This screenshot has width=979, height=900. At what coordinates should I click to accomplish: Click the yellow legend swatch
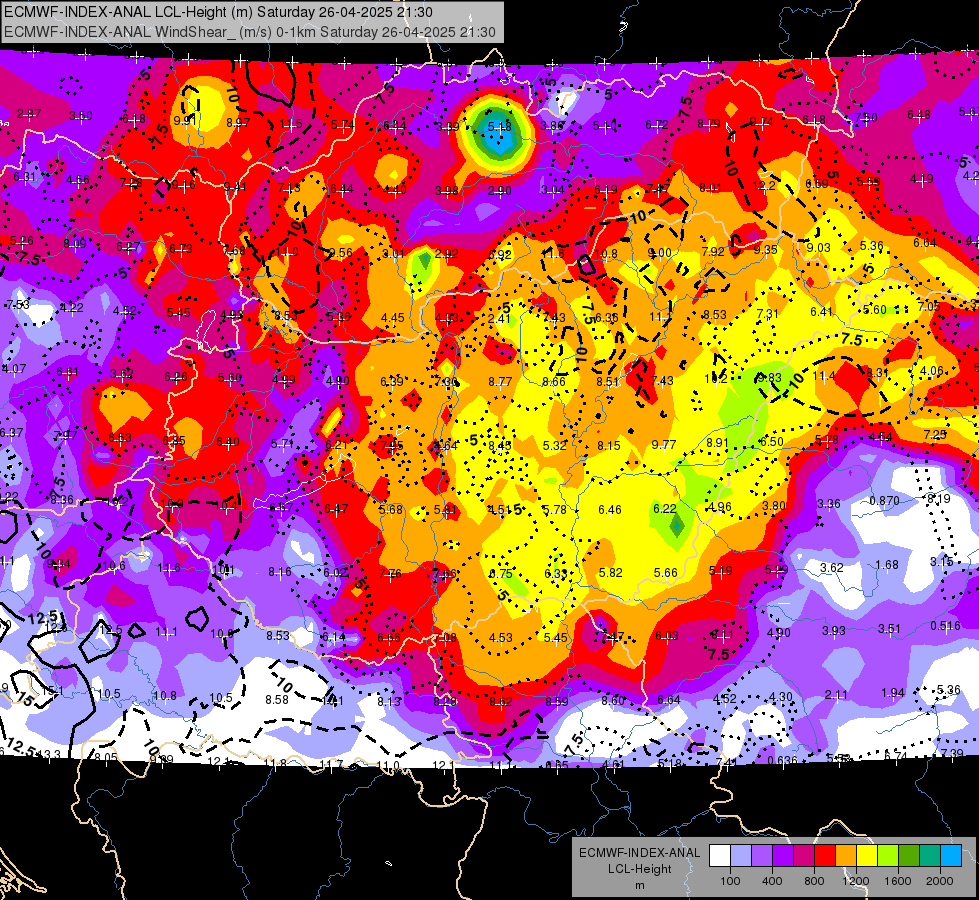click(x=867, y=856)
